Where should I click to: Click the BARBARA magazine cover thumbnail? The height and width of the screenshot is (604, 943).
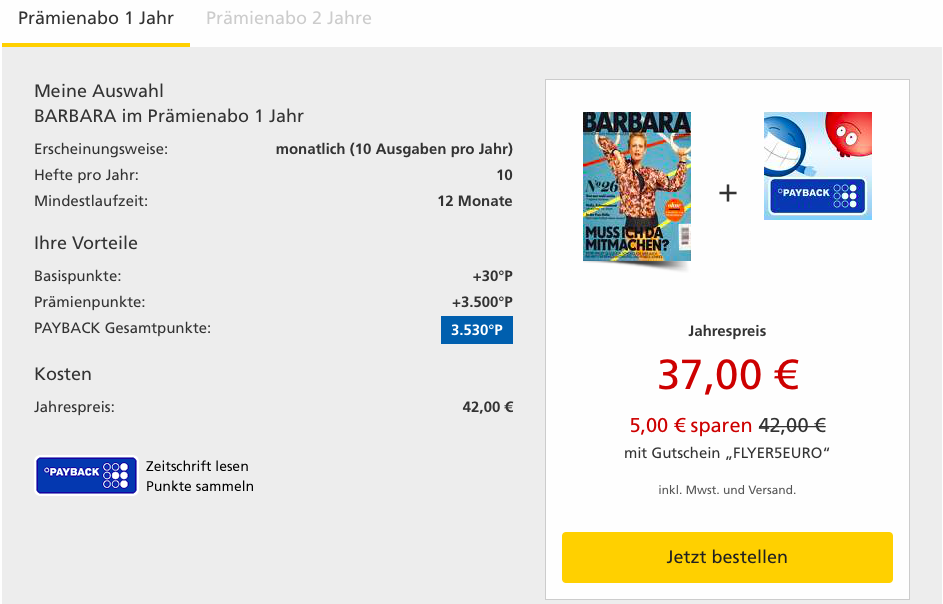637,187
